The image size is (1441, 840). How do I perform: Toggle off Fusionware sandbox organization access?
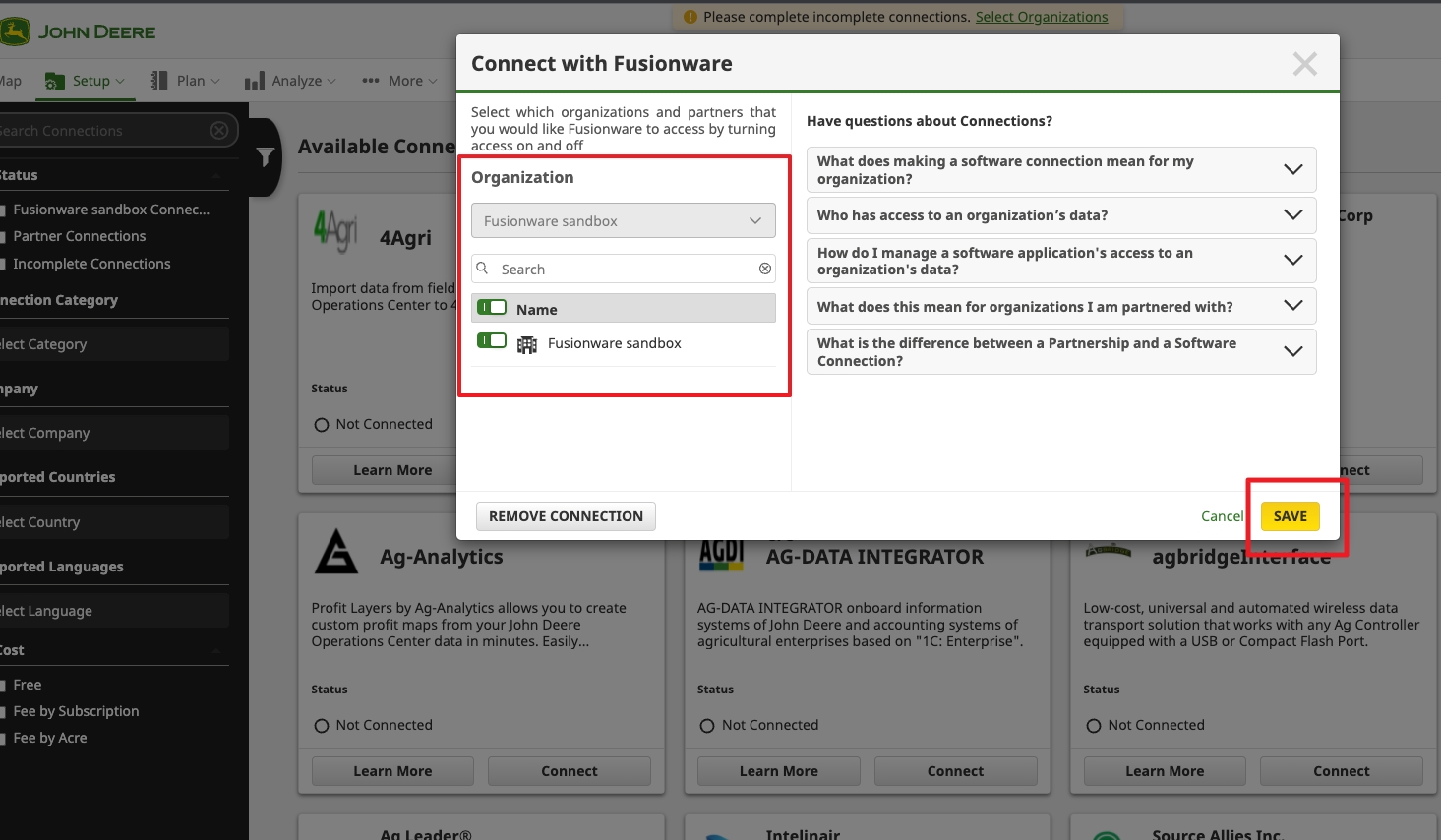tap(491, 341)
